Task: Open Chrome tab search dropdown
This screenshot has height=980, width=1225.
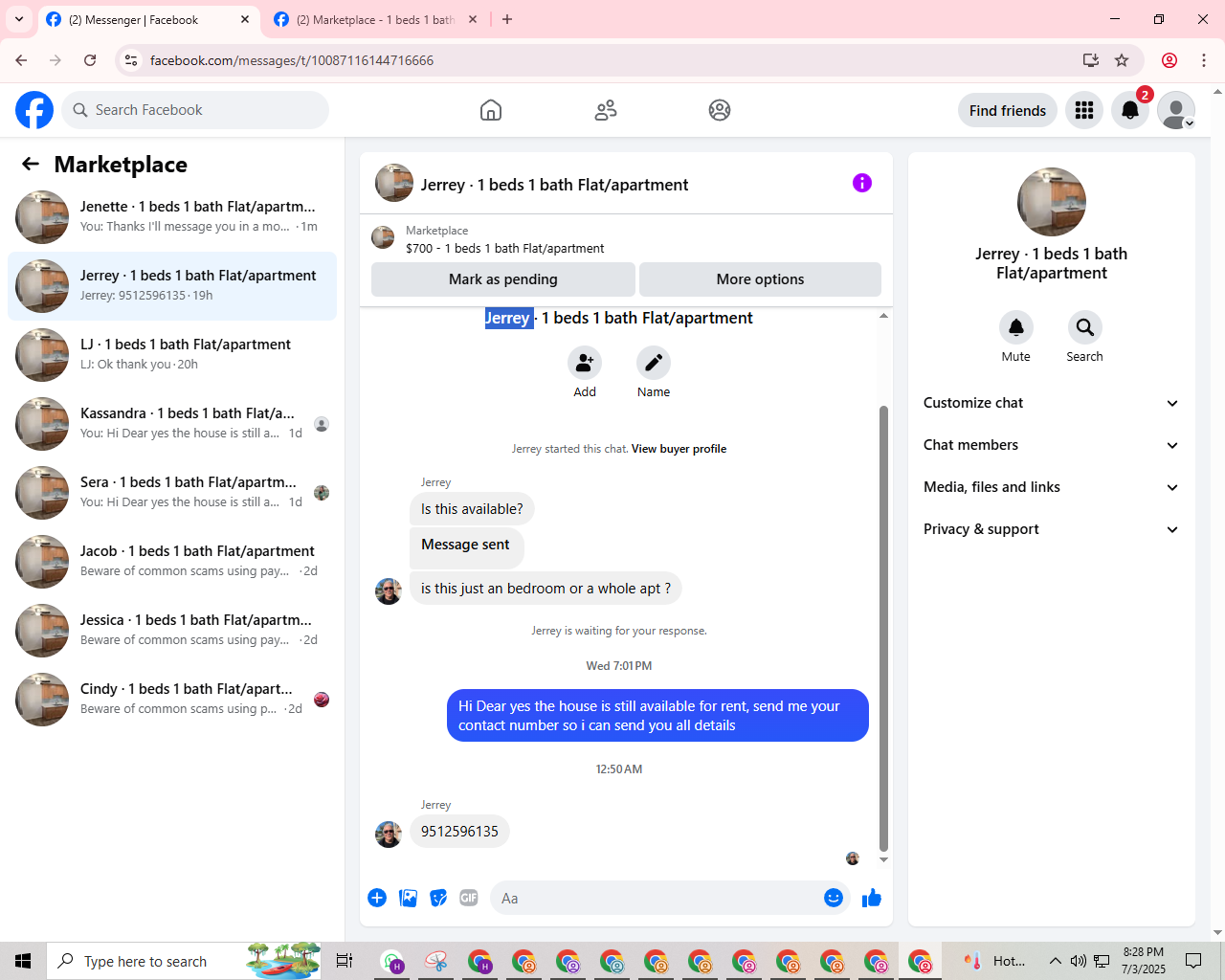Action: point(19,19)
